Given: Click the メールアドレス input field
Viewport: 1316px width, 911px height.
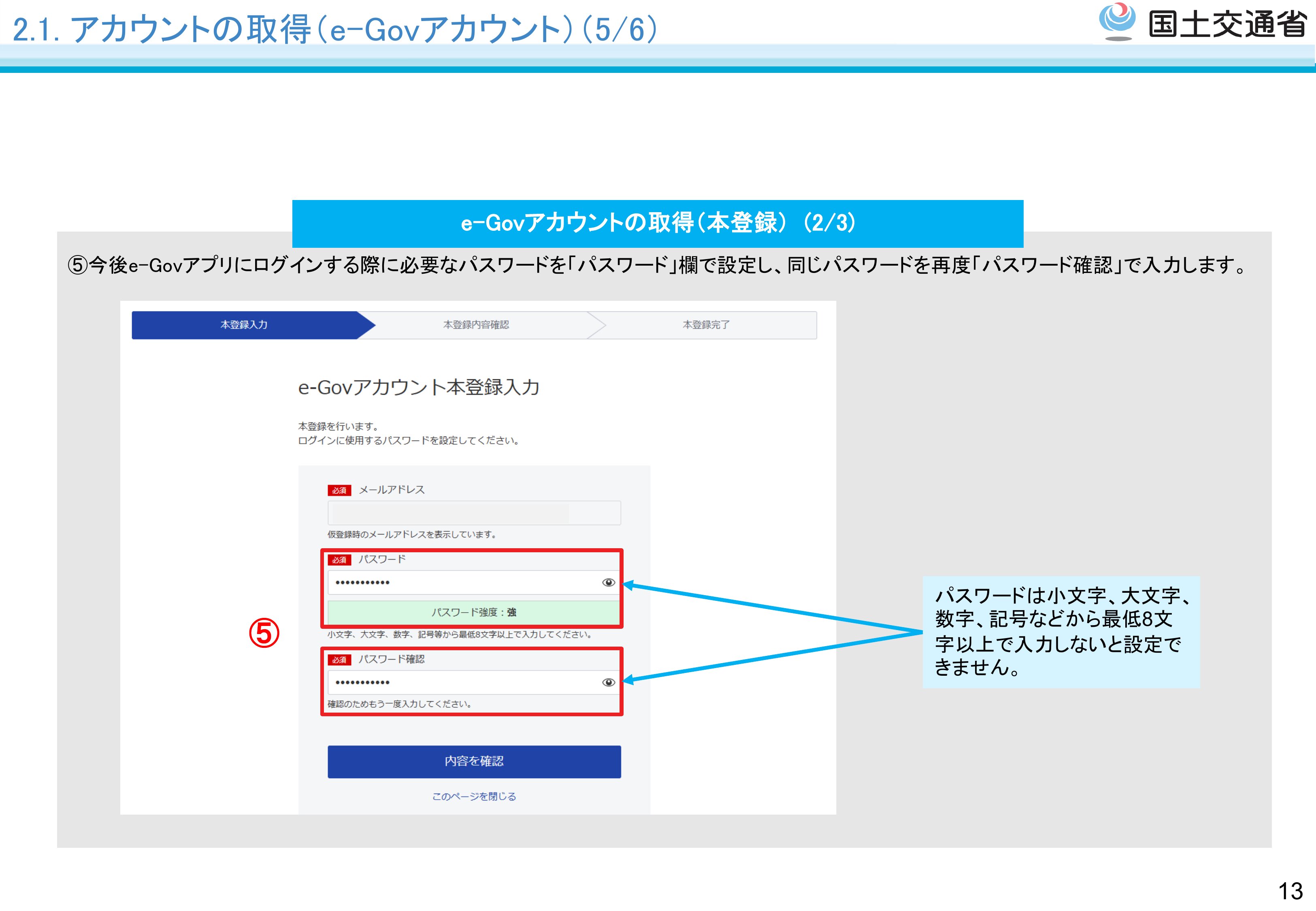Looking at the screenshot, I should click(474, 513).
